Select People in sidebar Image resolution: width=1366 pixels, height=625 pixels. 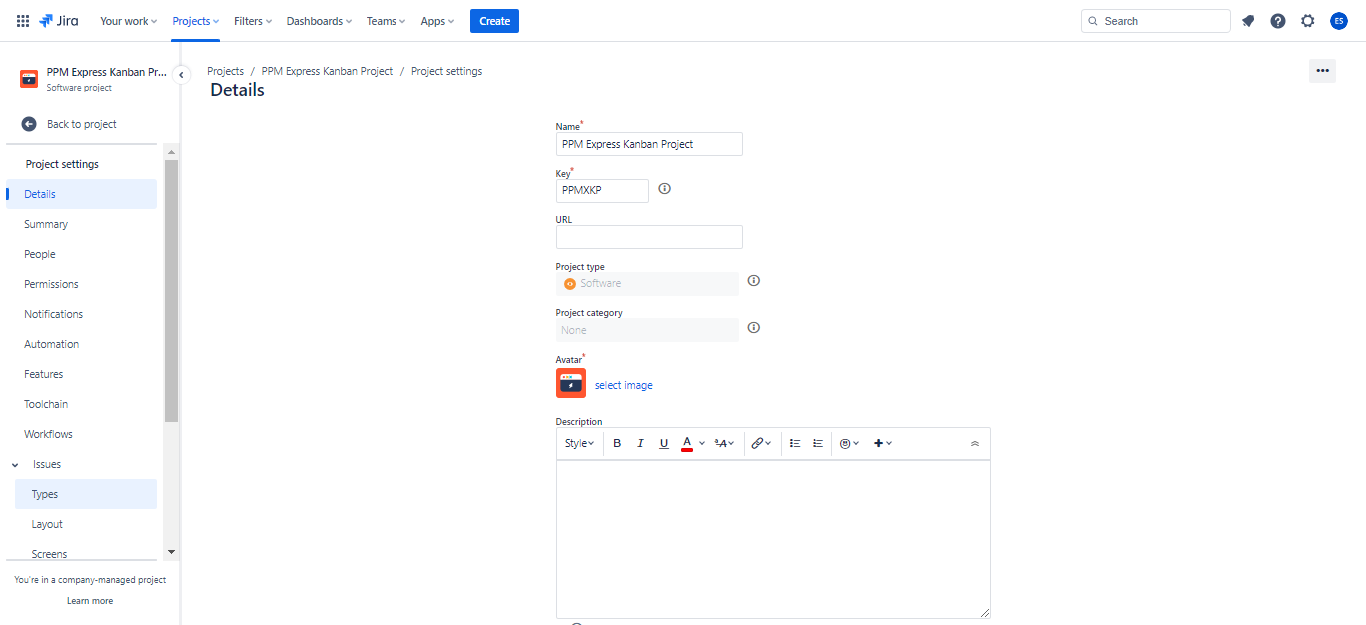pos(82,254)
